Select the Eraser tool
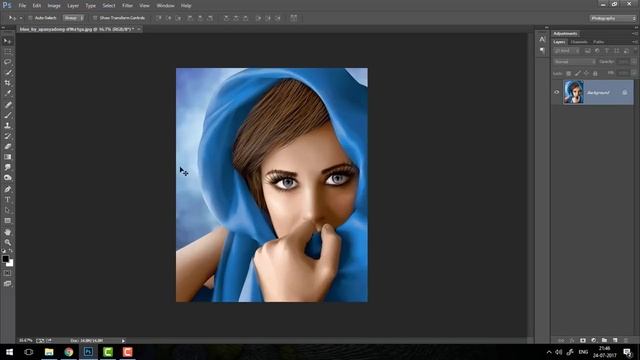 click(x=7, y=147)
